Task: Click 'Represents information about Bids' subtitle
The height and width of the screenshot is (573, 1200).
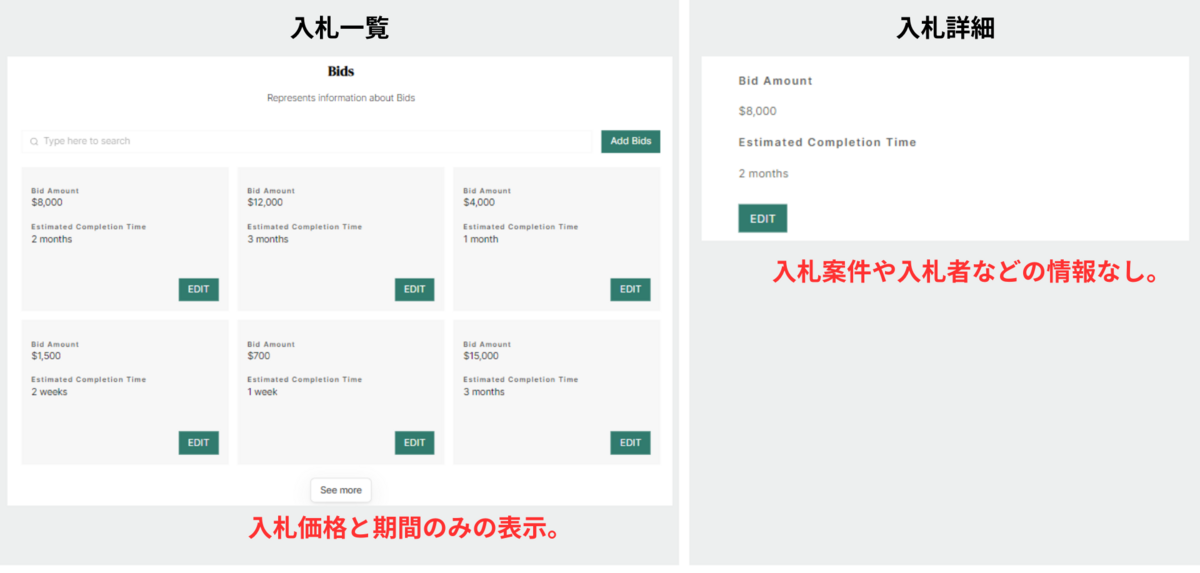Action: point(341,98)
